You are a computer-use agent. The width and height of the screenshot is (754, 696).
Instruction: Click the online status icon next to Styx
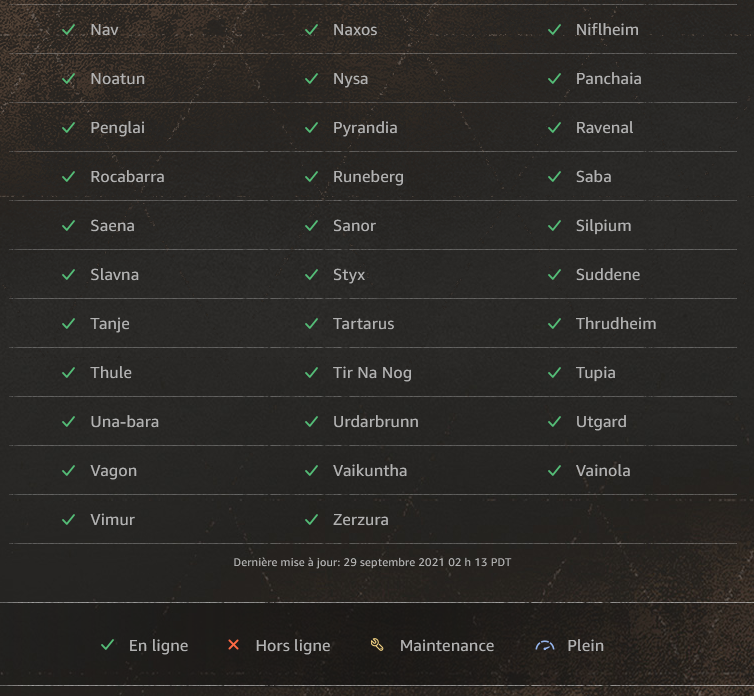pyautogui.click(x=312, y=275)
